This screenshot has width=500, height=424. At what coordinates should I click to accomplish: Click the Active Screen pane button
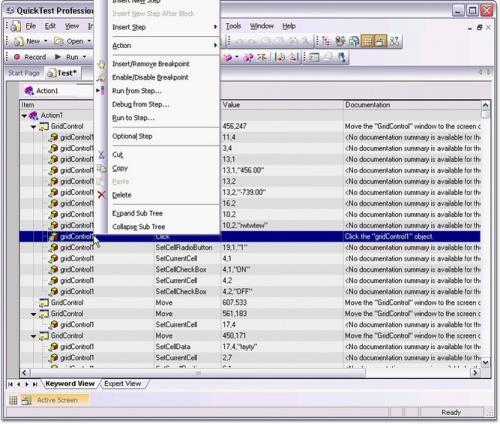(54, 400)
